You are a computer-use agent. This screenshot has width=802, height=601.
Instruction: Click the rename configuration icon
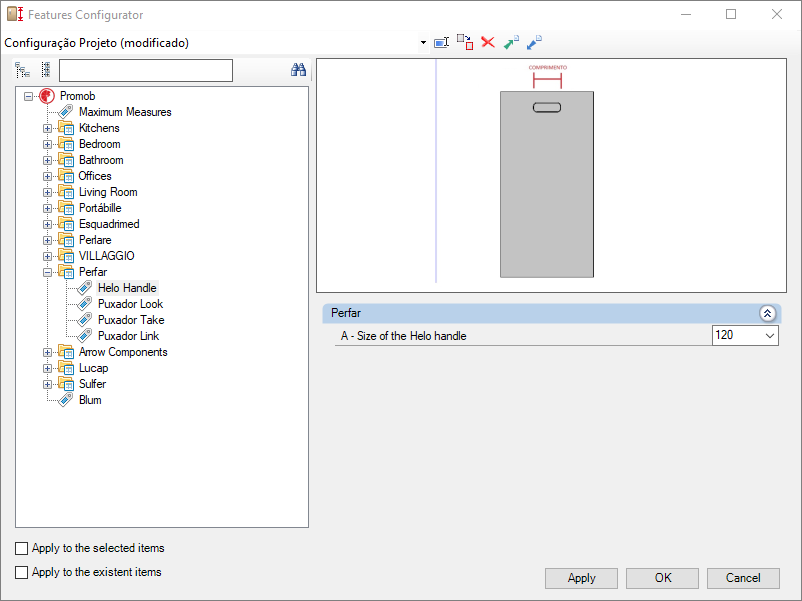coord(441,42)
